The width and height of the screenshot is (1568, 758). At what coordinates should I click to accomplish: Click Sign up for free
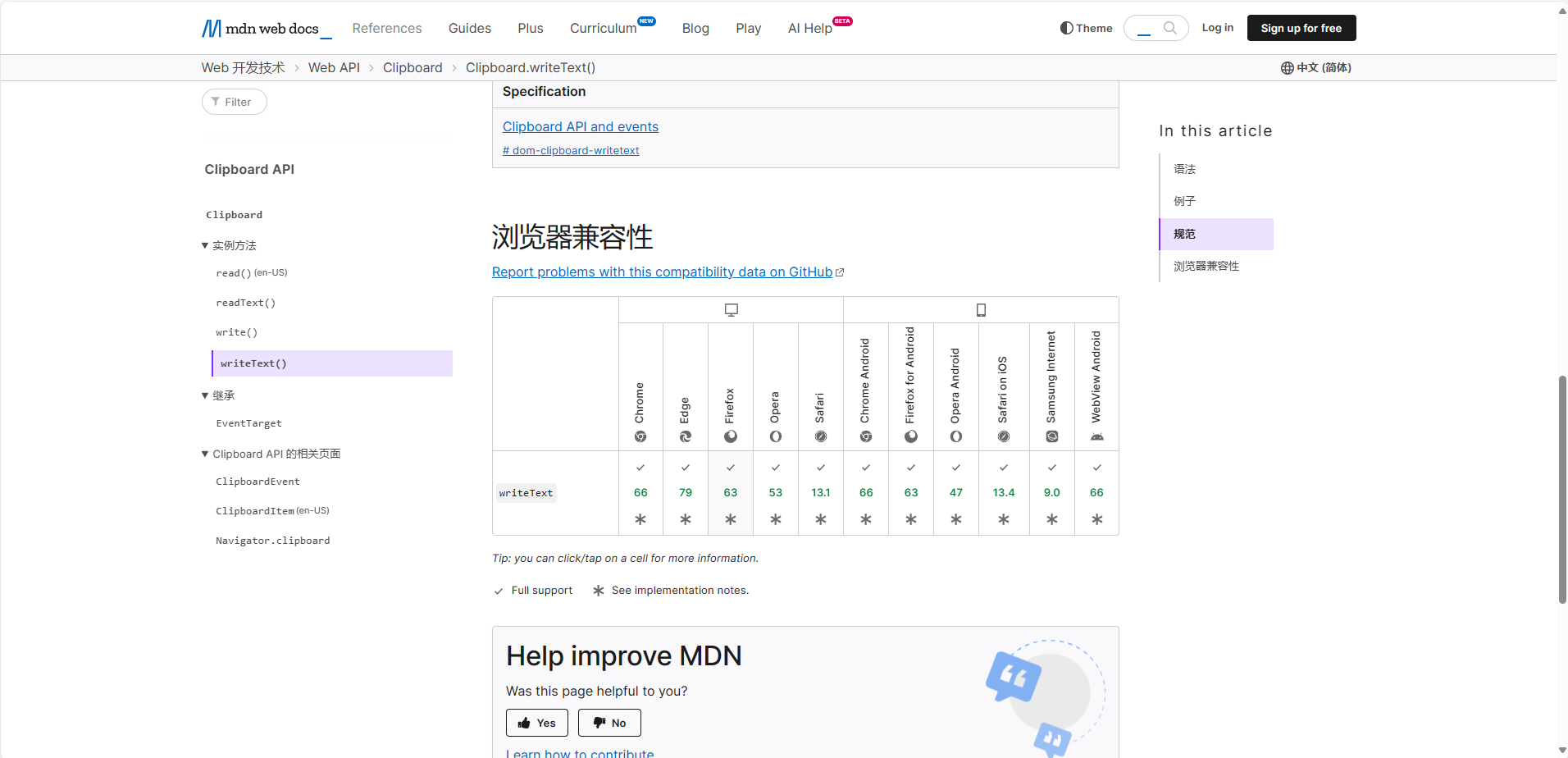(1301, 27)
